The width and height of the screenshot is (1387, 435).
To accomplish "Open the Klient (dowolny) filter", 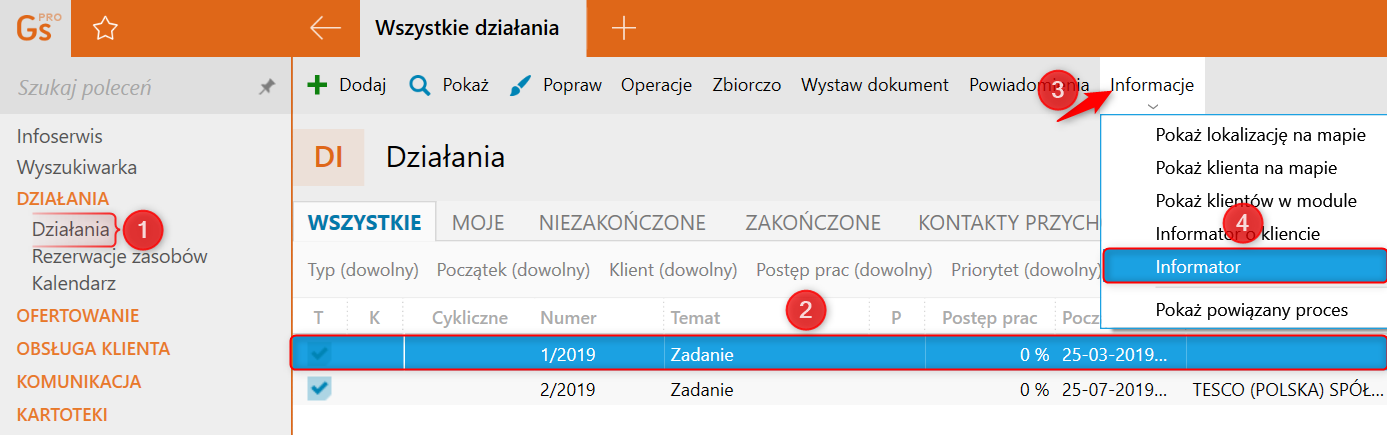I will [x=673, y=270].
